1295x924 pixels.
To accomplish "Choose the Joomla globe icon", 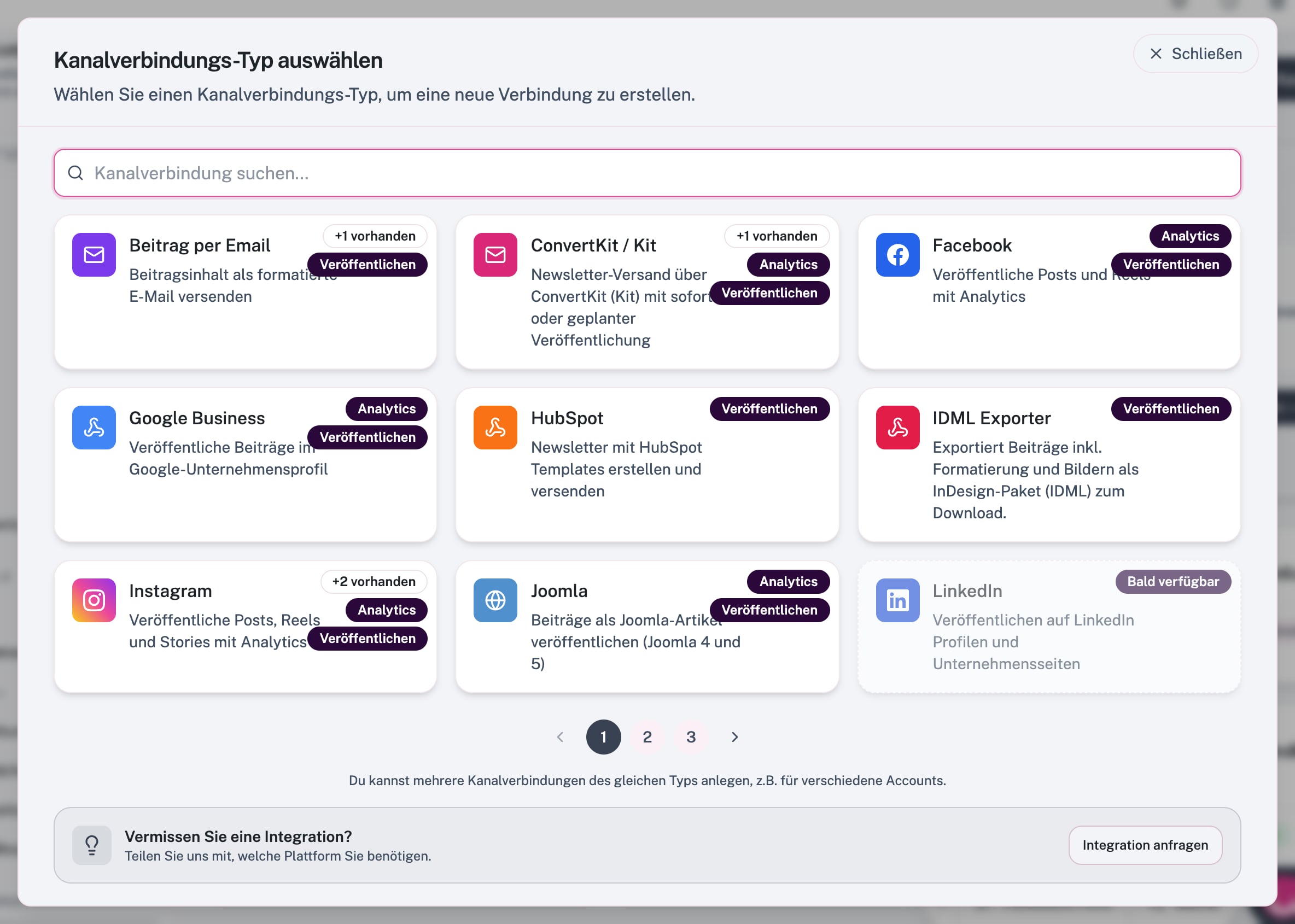I will (x=495, y=600).
